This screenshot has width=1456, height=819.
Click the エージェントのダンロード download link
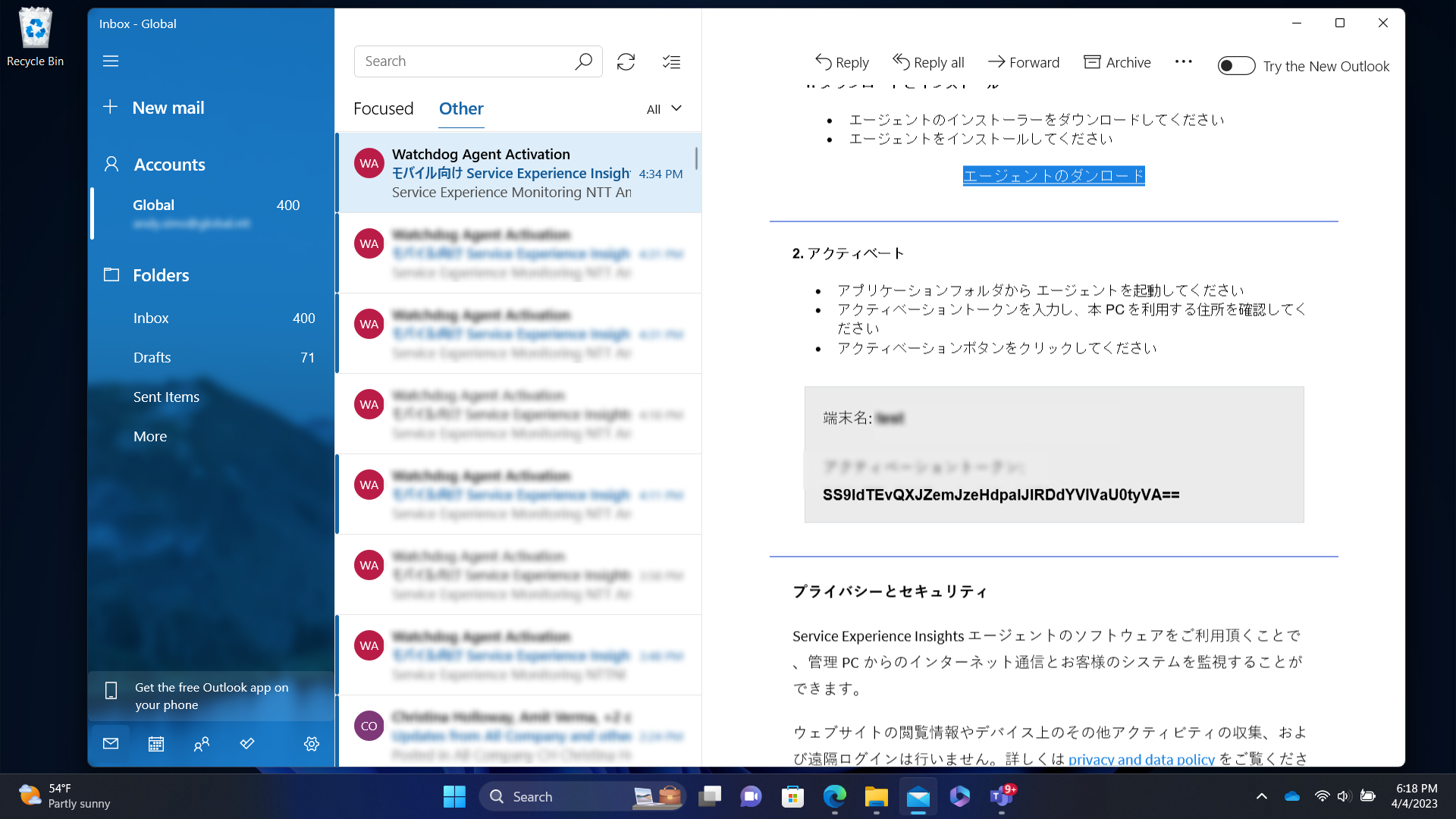pyautogui.click(x=1053, y=176)
